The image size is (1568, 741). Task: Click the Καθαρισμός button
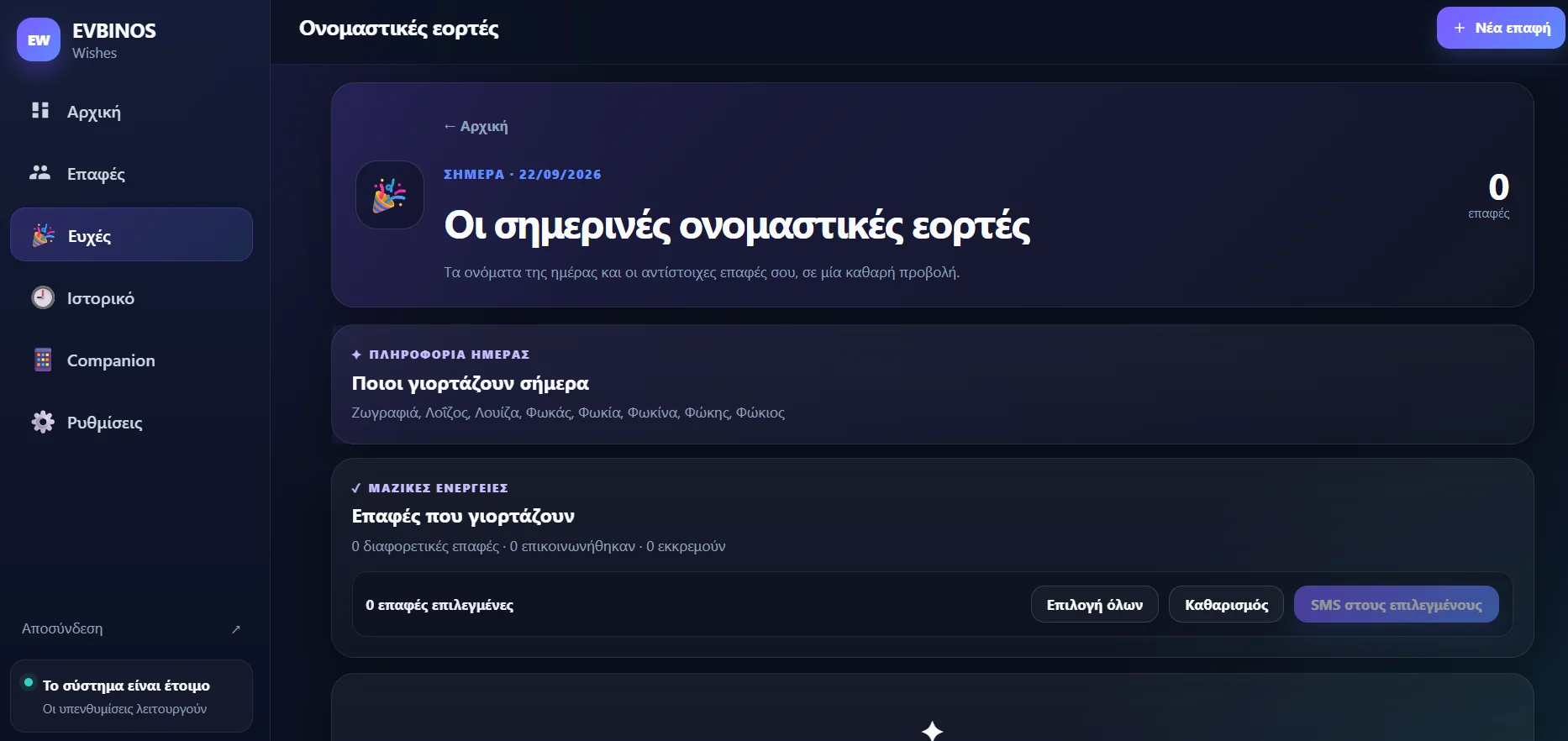(x=1226, y=604)
